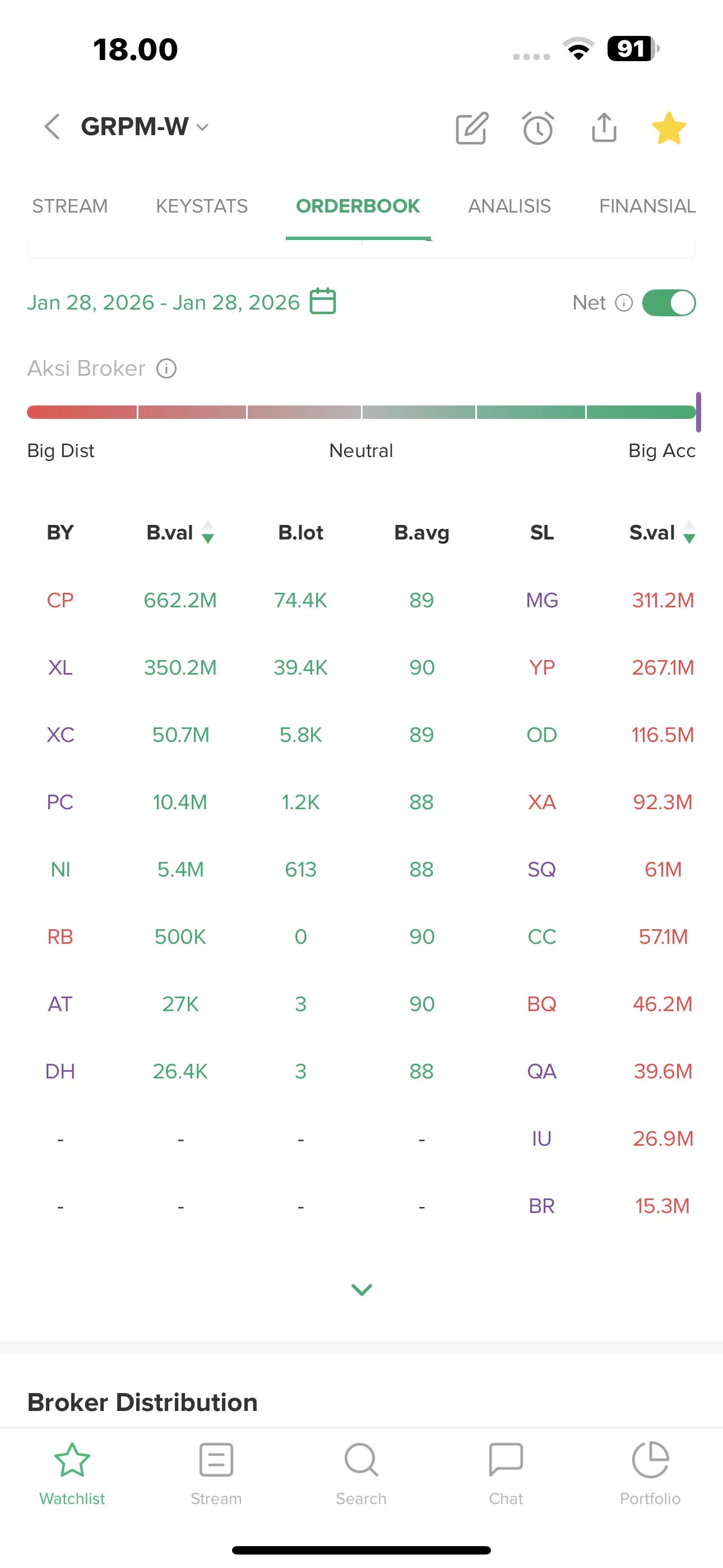The image size is (723, 1568).
Task: Set a price alert with alarm icon
Action: [538, 128]
